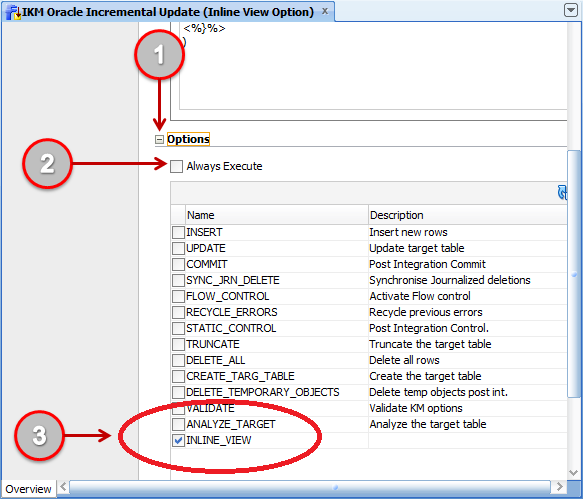Uncheck the INLINE_VIEW option box

click(178, 440)
